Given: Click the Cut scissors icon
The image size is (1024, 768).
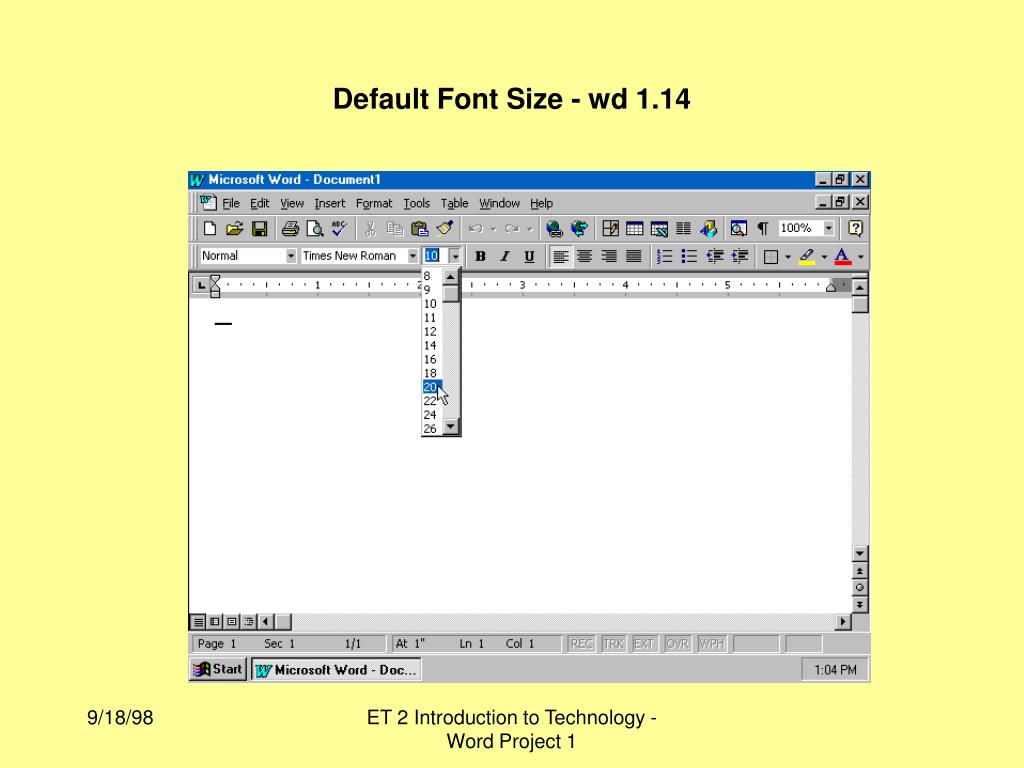Looking at the screenshot, I should pos(370,229).
